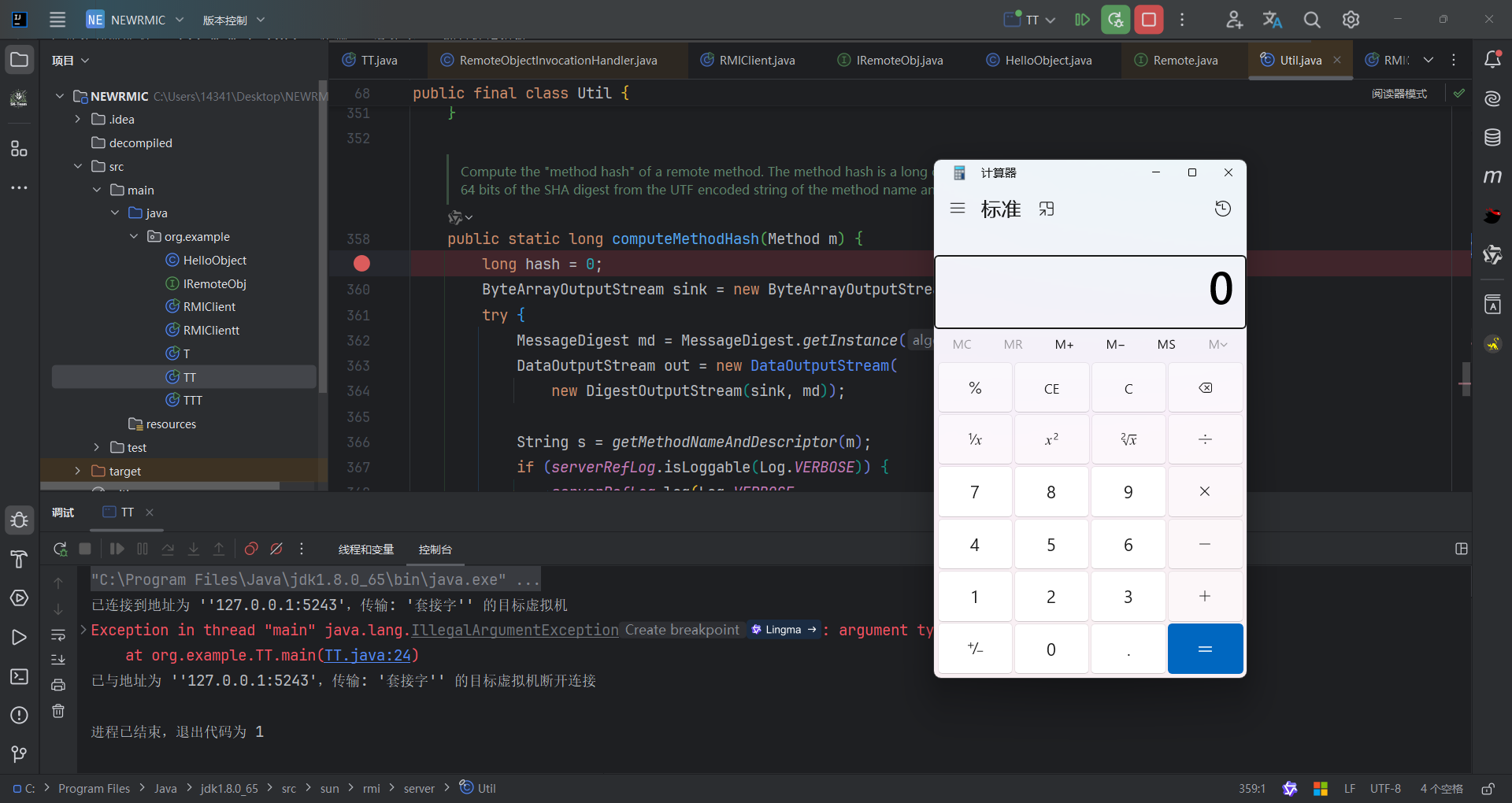Switch to the HelloObject.java tab
1512x803 pixels.
[x=1039, y=60]
